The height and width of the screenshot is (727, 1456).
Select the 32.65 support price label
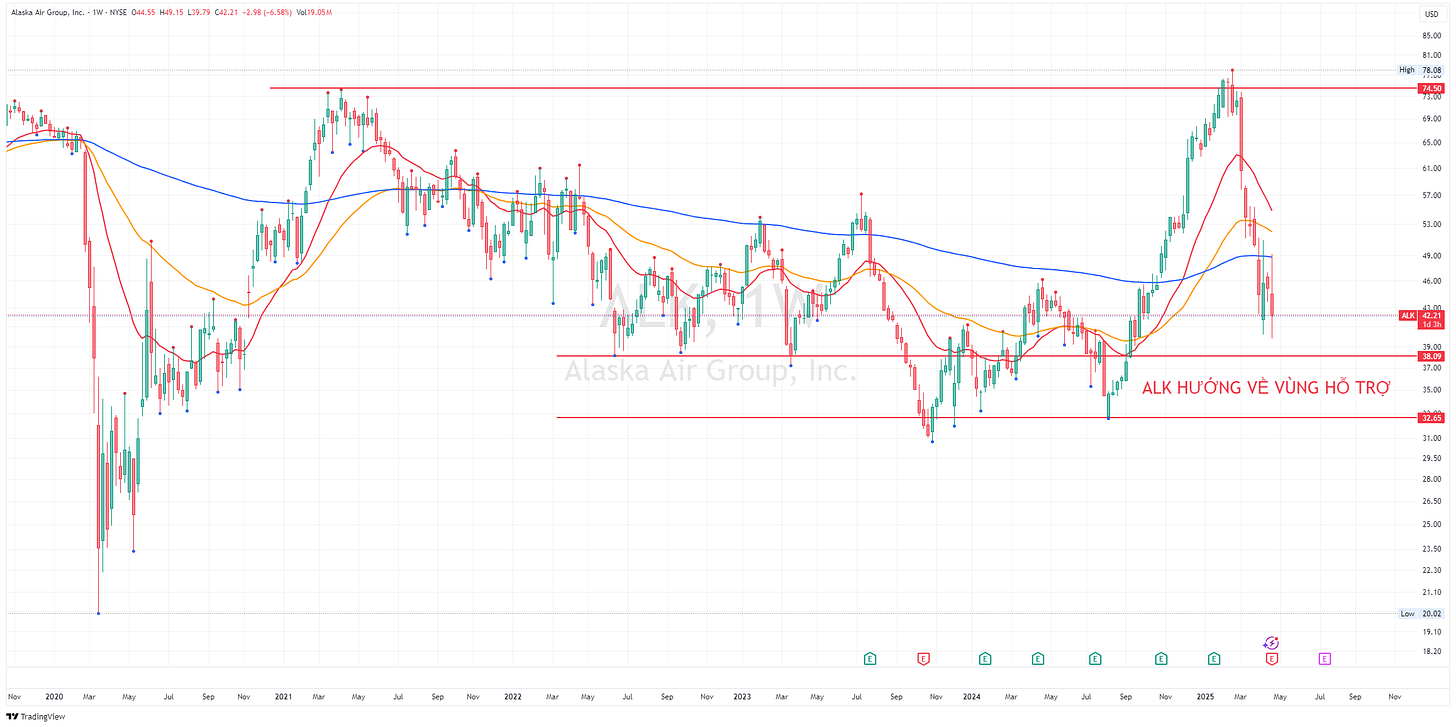[1431, 418]
